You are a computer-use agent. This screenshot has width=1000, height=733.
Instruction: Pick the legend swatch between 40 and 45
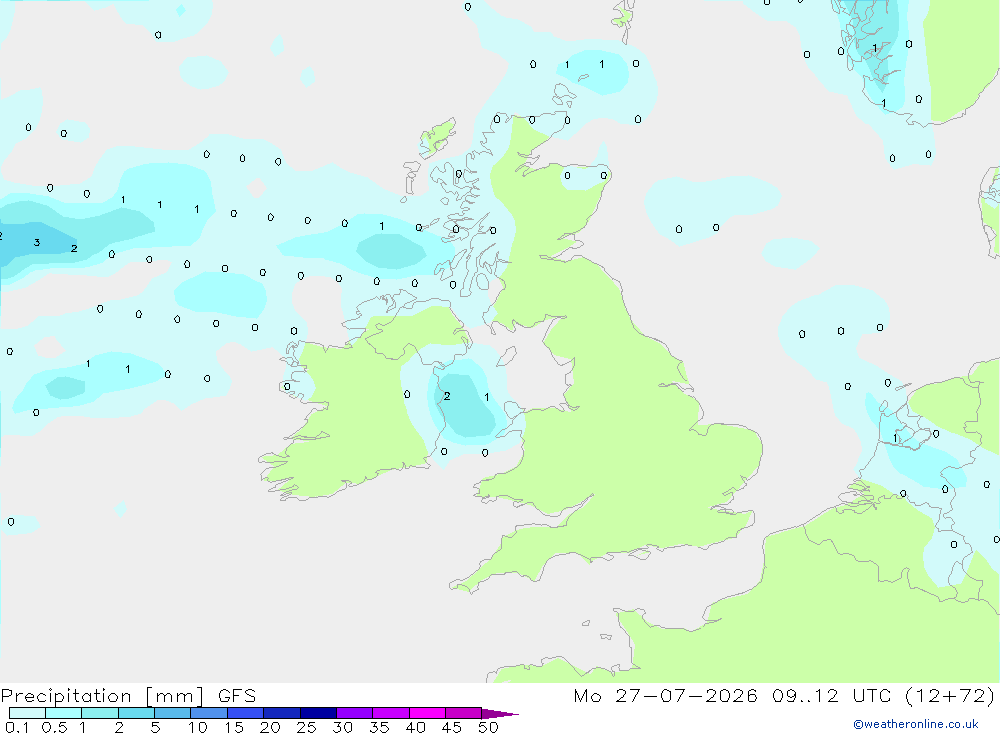coord(427,713)
